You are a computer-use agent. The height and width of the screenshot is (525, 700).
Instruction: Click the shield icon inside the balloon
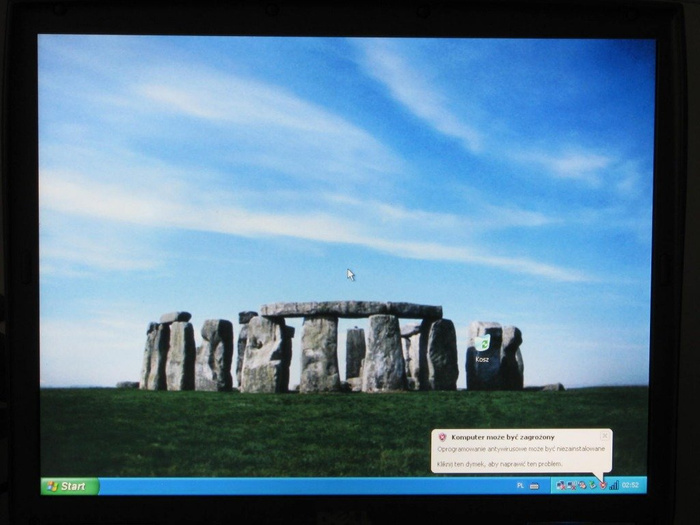point(442,437)
